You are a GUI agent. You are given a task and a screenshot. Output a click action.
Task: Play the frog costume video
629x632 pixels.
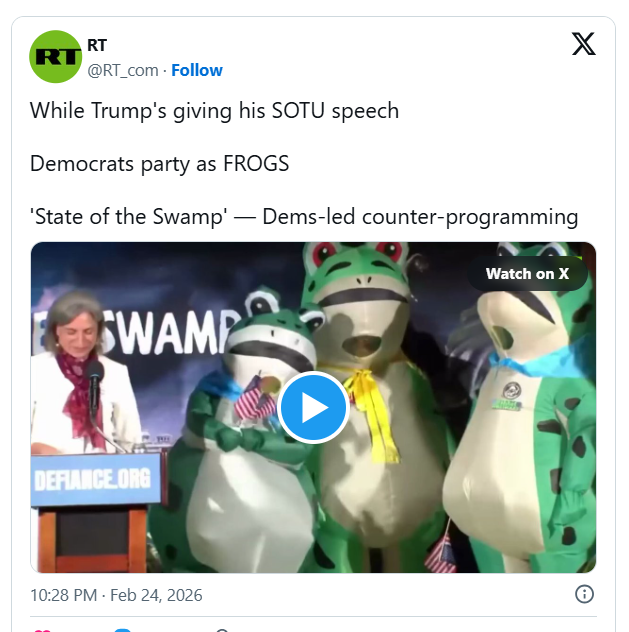[313, 407]
